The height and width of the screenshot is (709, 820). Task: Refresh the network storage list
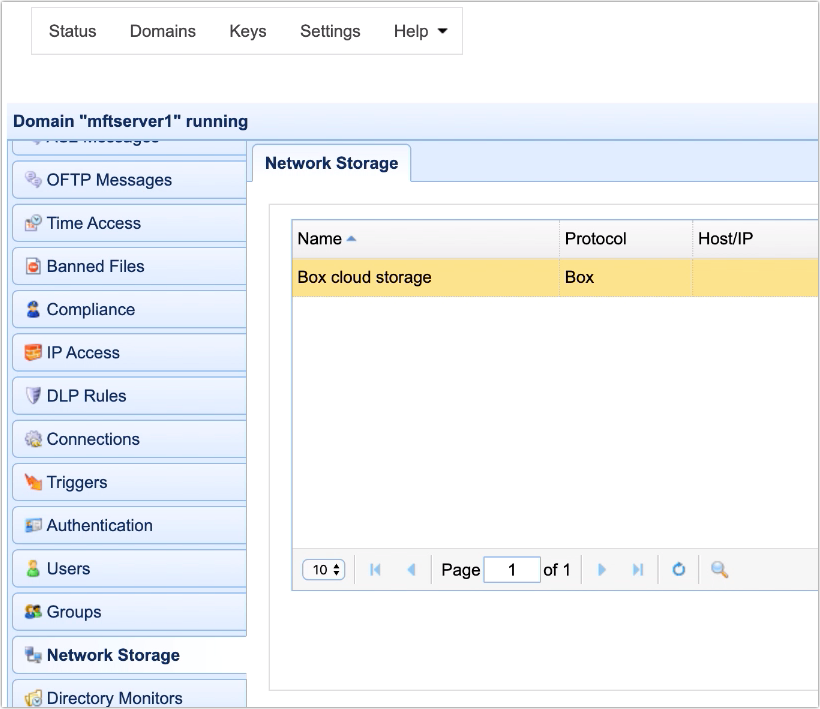click(x=679, y=568)
